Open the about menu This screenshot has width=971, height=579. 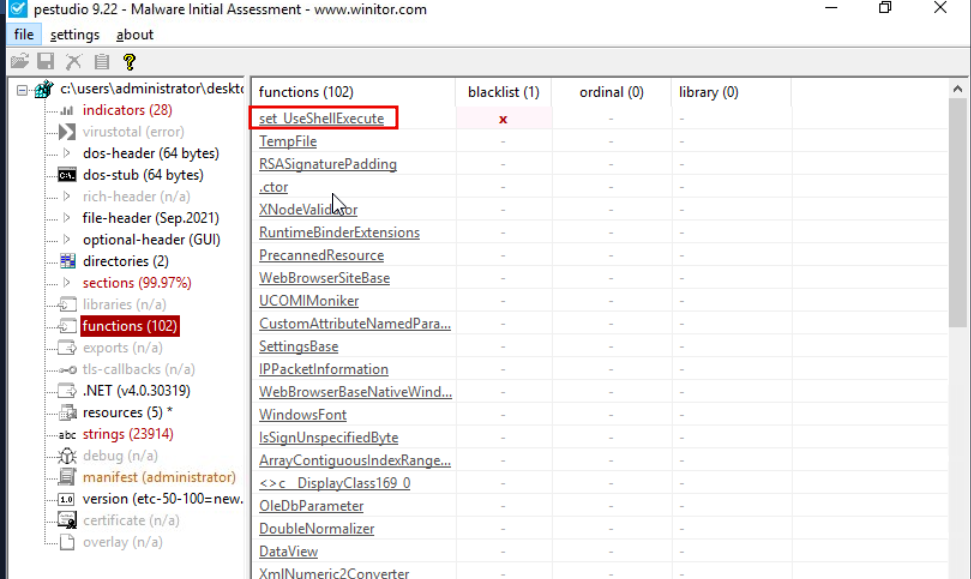tap(135, 35)
